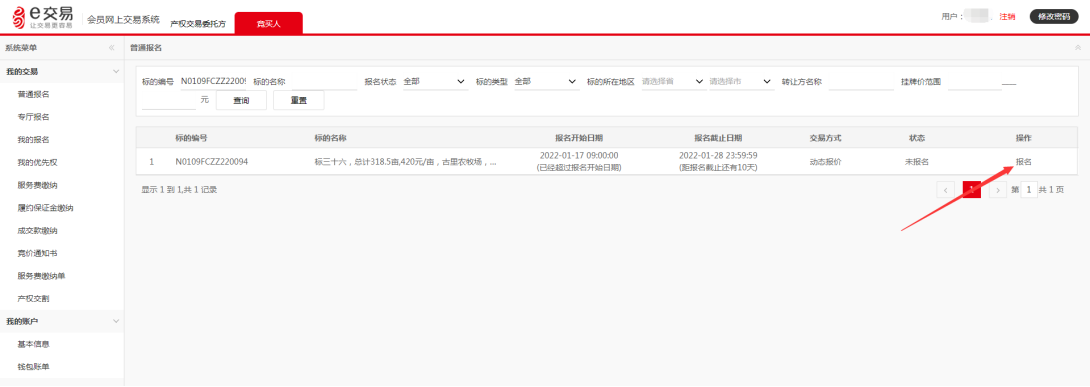This screenshot has width=1090, height=387.
Task: Collapse the 我的账户 menu group
Action: click(115, 322)
